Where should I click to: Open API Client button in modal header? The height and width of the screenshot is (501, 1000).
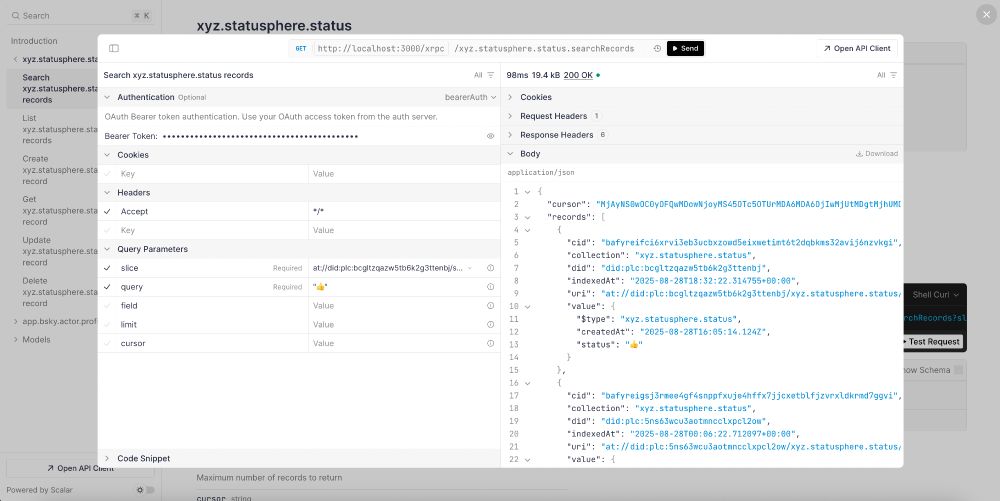[857, 48]
